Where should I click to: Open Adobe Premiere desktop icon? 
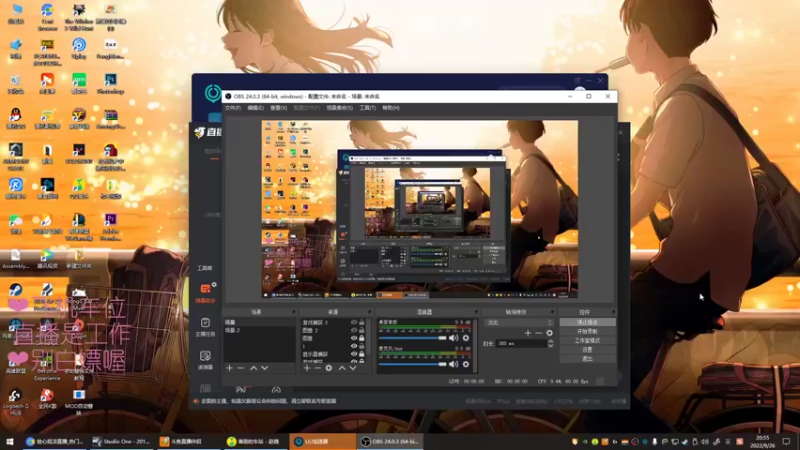(110, 227)
